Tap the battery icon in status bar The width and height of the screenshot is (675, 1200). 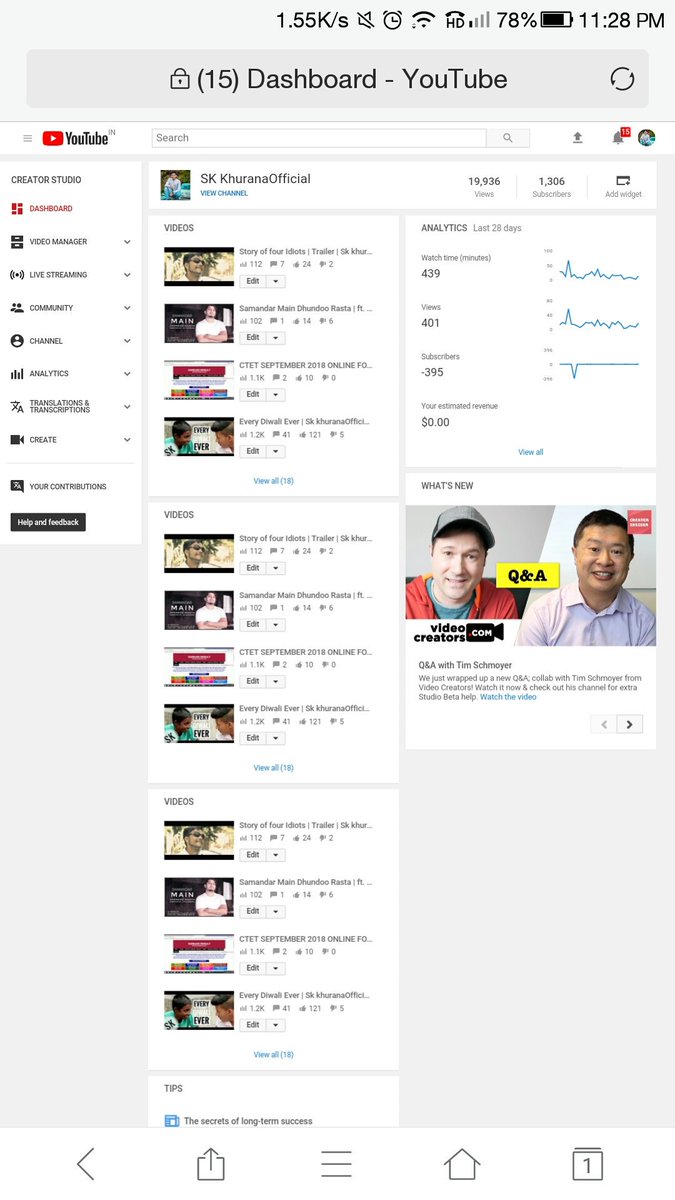(x=557, y=19)
